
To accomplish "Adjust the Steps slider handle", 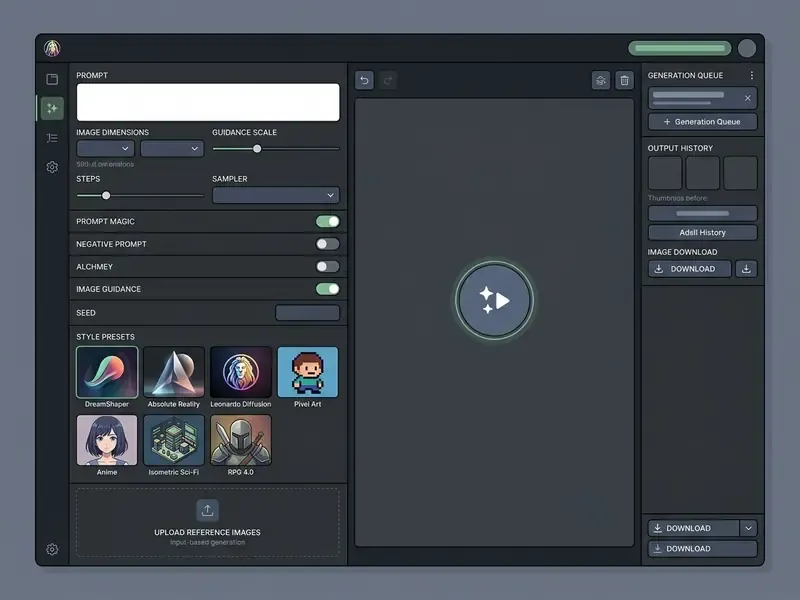I will pos(106,195).
